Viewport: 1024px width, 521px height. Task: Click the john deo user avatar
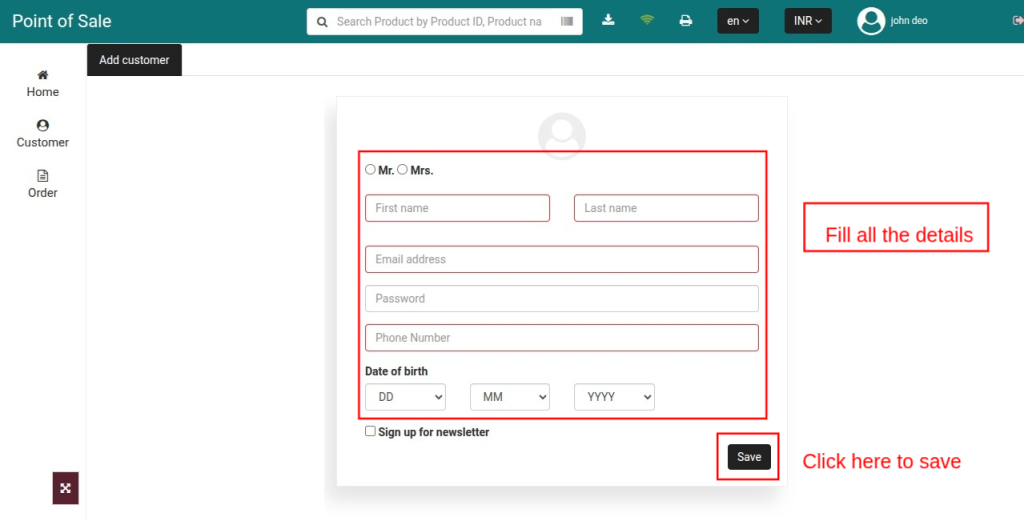[871, 22]
